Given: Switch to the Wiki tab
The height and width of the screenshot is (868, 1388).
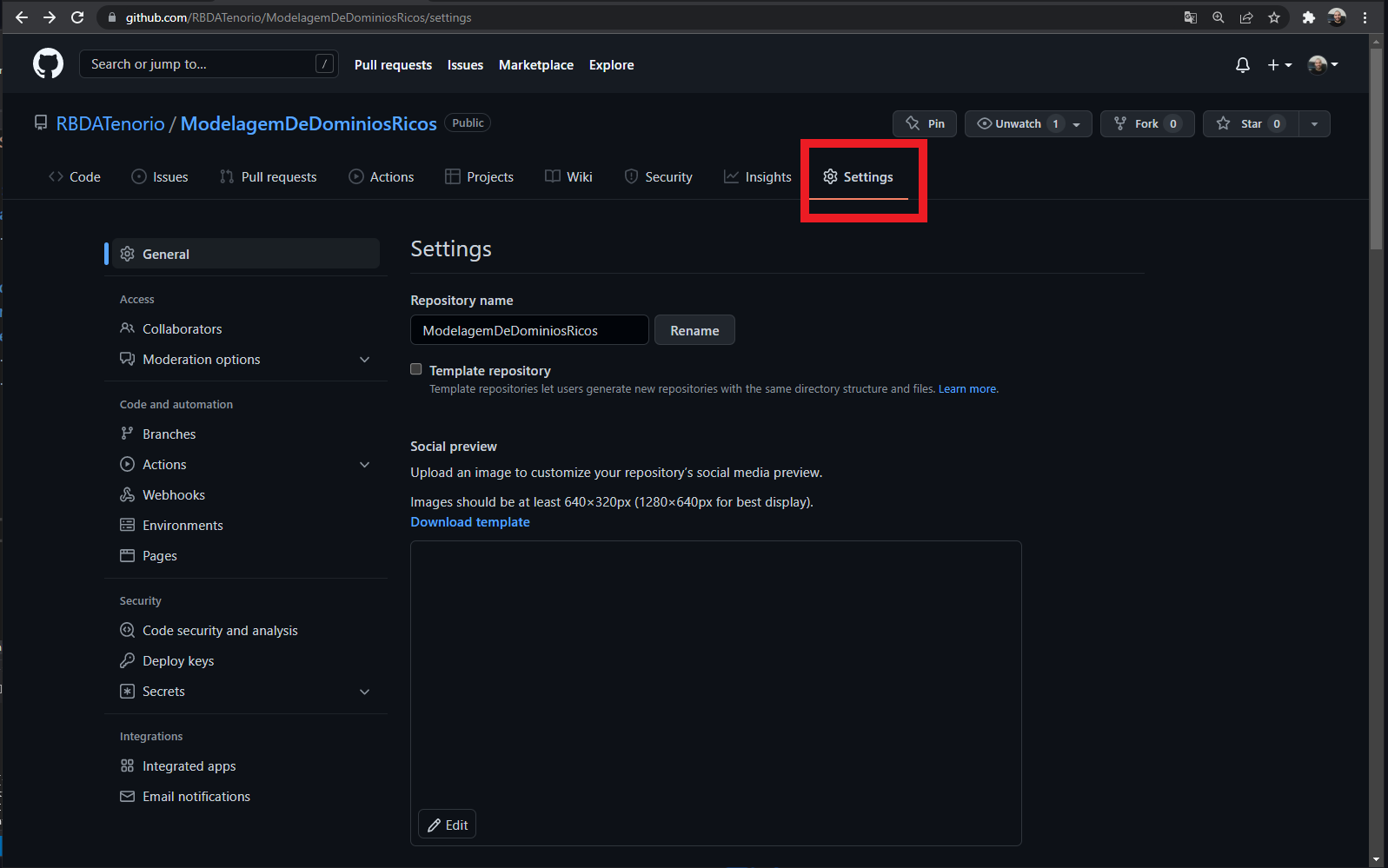Looking at the screenshot, I should point(569,176).
